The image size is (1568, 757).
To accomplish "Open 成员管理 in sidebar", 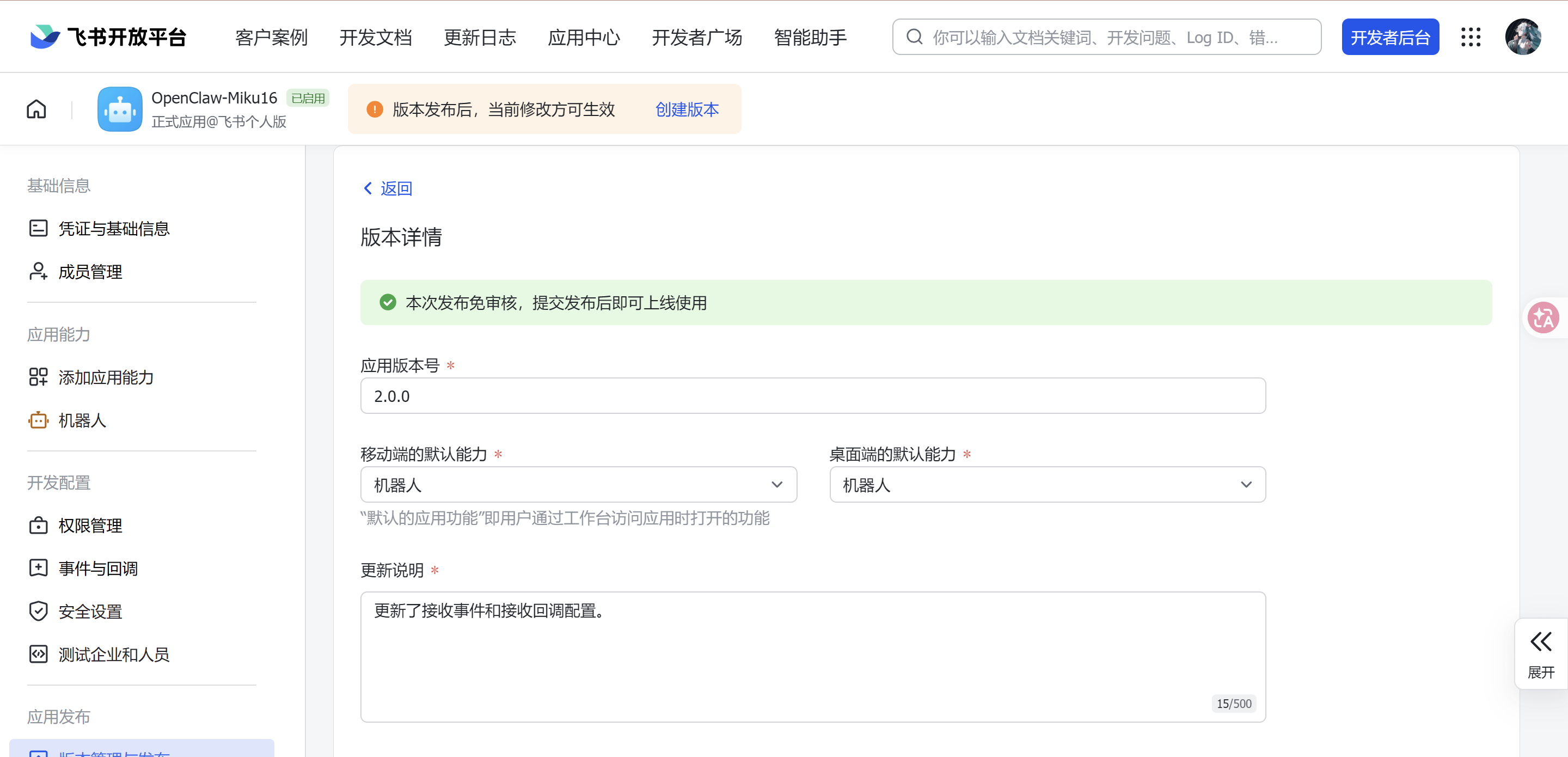I will point(90,272).
